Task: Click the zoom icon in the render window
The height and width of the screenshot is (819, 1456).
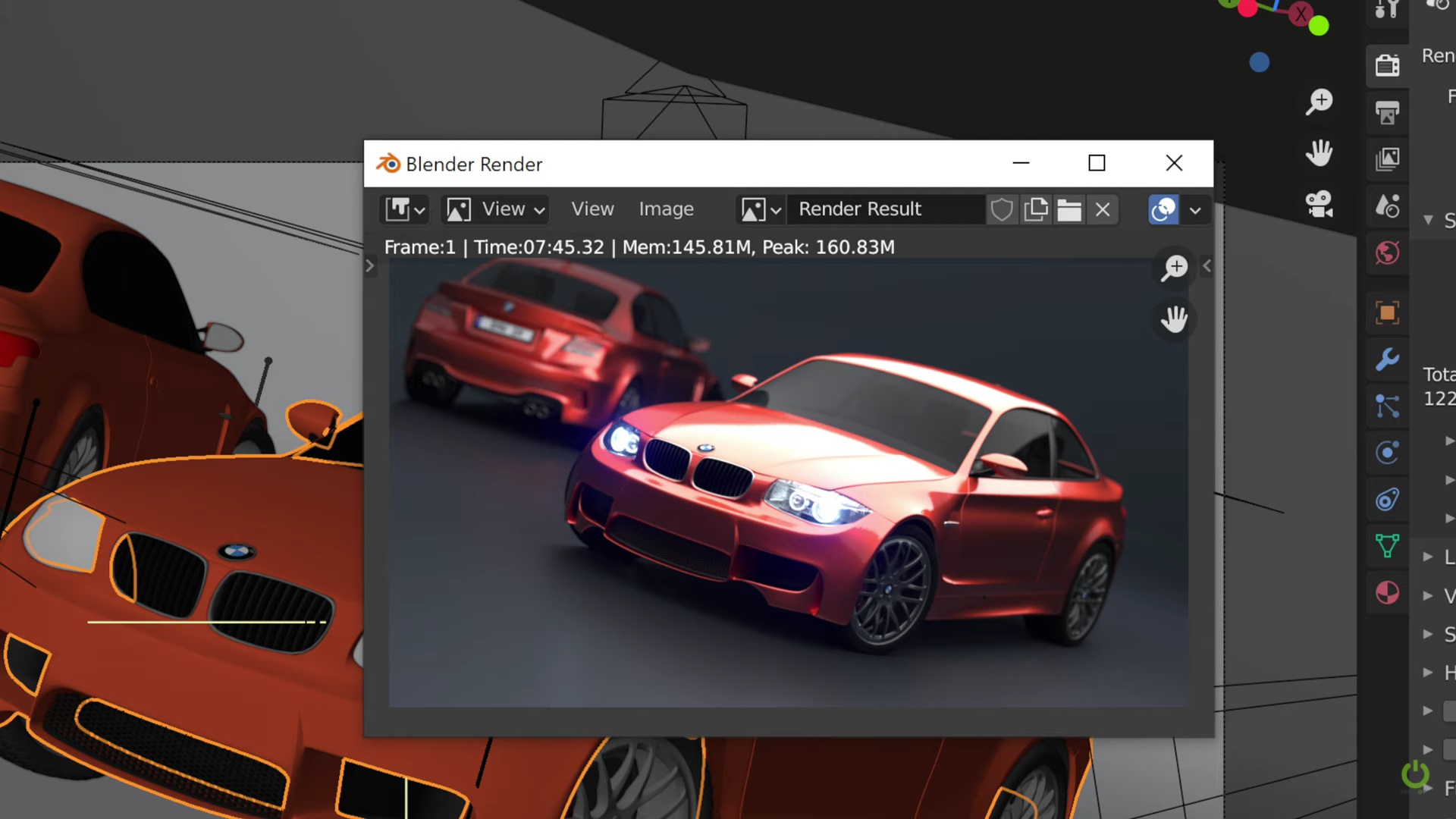Action: click(x=1175, y=267)
